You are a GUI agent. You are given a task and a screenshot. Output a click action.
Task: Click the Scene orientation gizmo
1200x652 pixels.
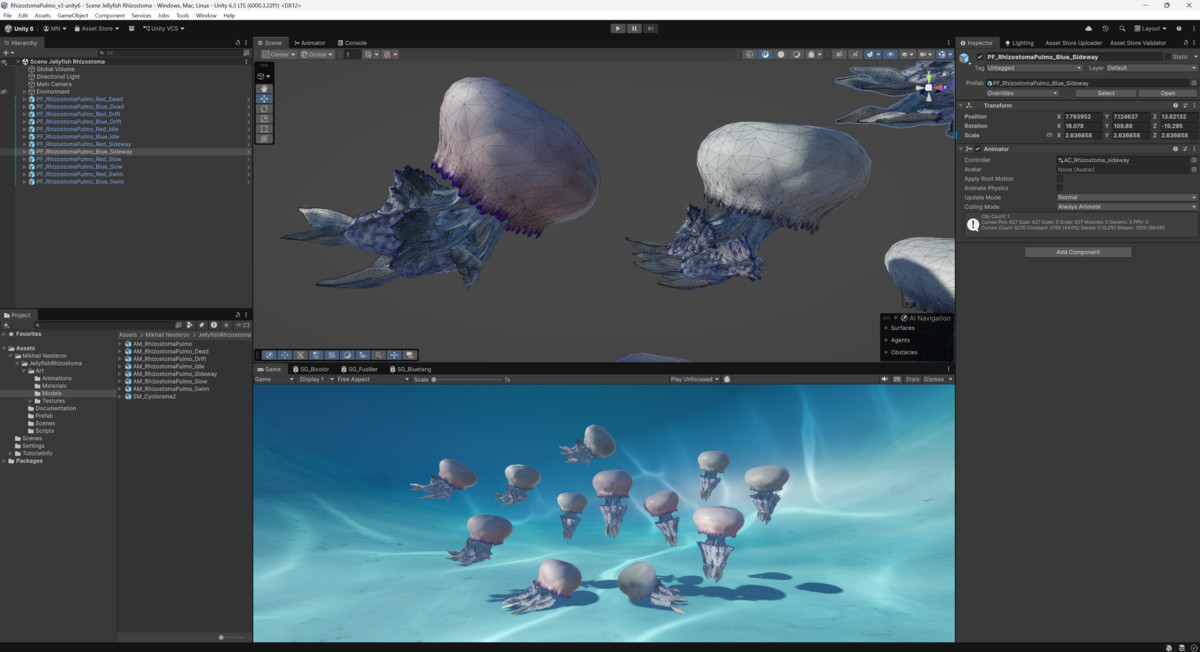pyautogui.click(x=928, y=88)
